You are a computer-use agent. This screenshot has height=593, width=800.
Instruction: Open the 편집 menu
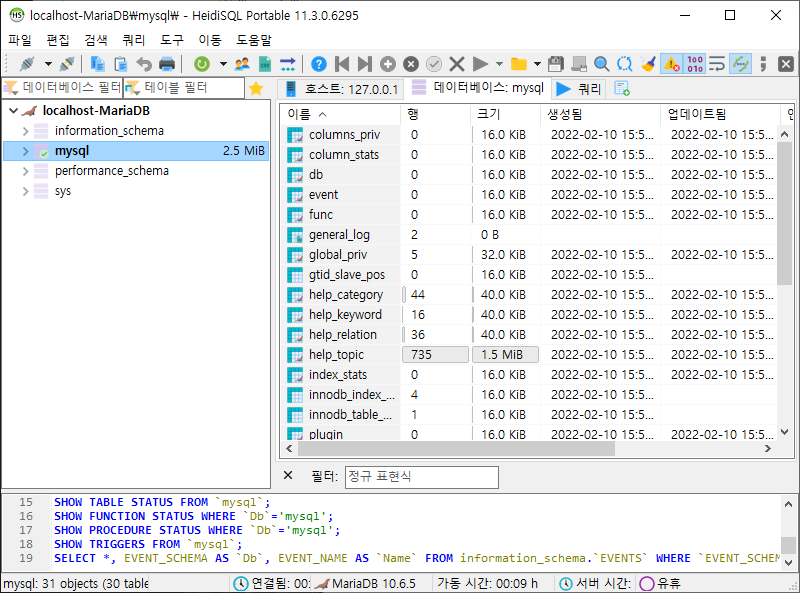[57, 40]
